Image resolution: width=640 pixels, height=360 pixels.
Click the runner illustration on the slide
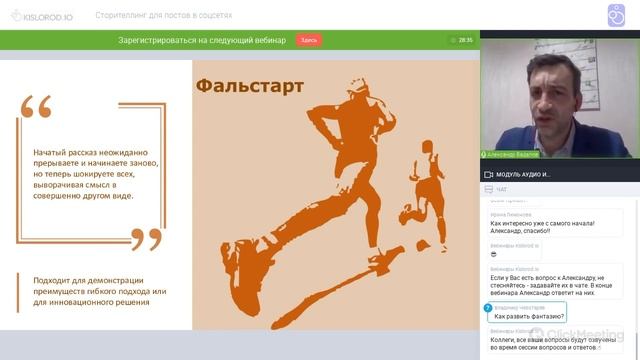[x=334, y=204]
